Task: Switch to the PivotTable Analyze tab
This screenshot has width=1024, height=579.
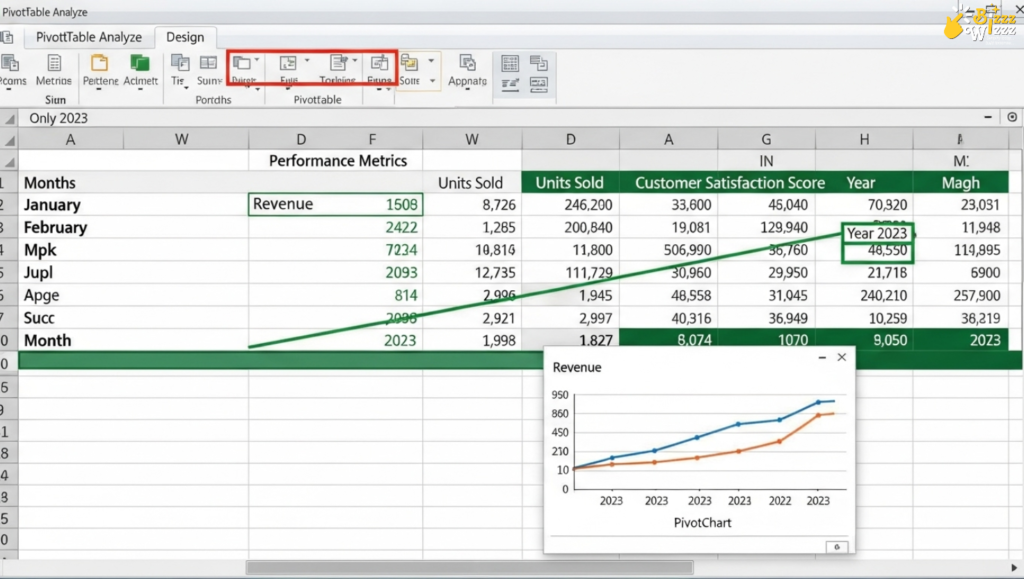Action: point(88,37)
